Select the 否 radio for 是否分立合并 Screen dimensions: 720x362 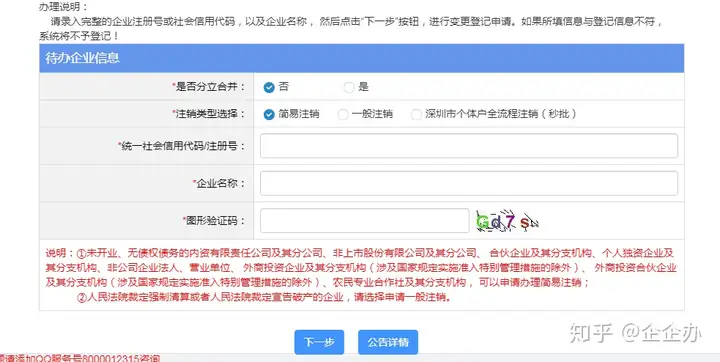[269, 87]
